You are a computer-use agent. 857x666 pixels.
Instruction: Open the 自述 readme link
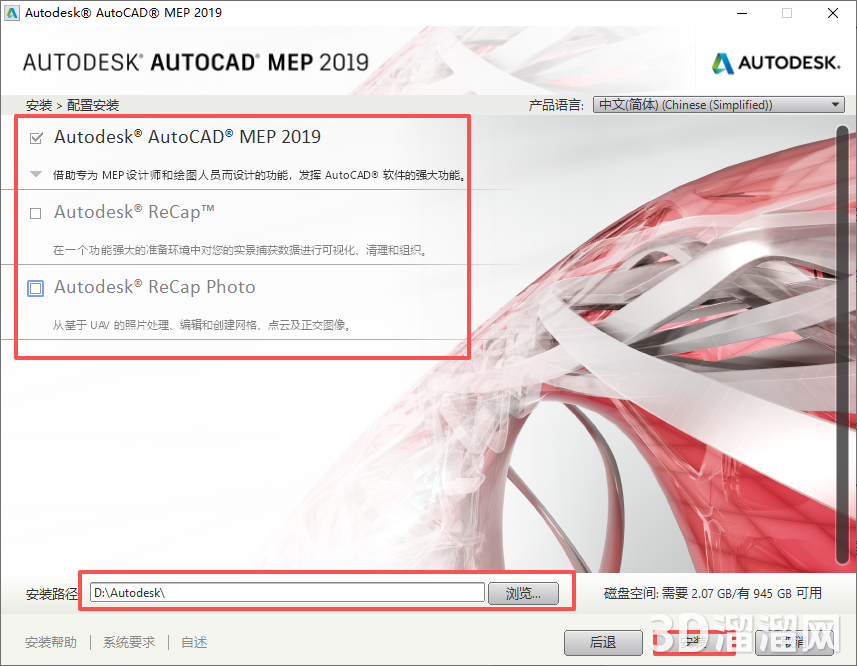(x=194, y=643)
